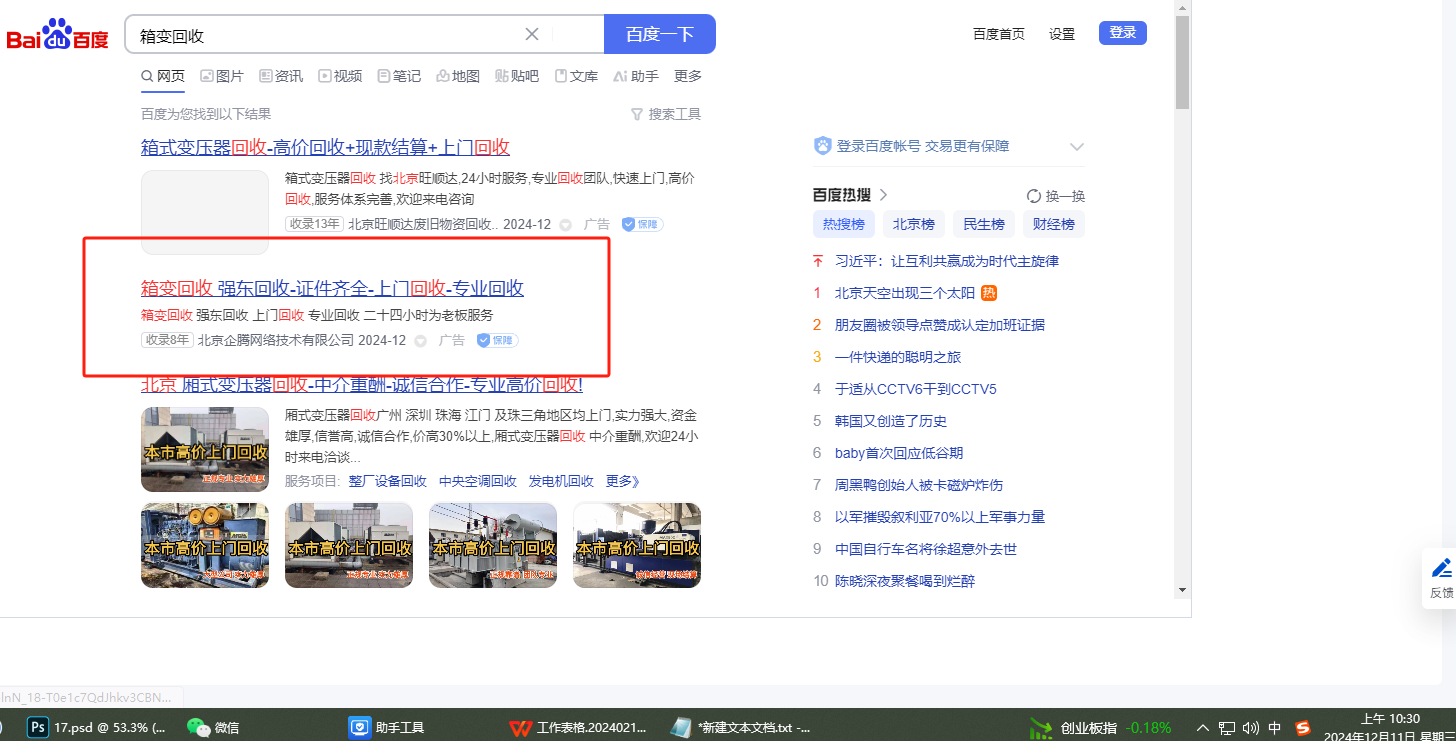This screenshot has height=741, width=1456.
Task: Show hidden system tray icons
Action: [1203, 727]
